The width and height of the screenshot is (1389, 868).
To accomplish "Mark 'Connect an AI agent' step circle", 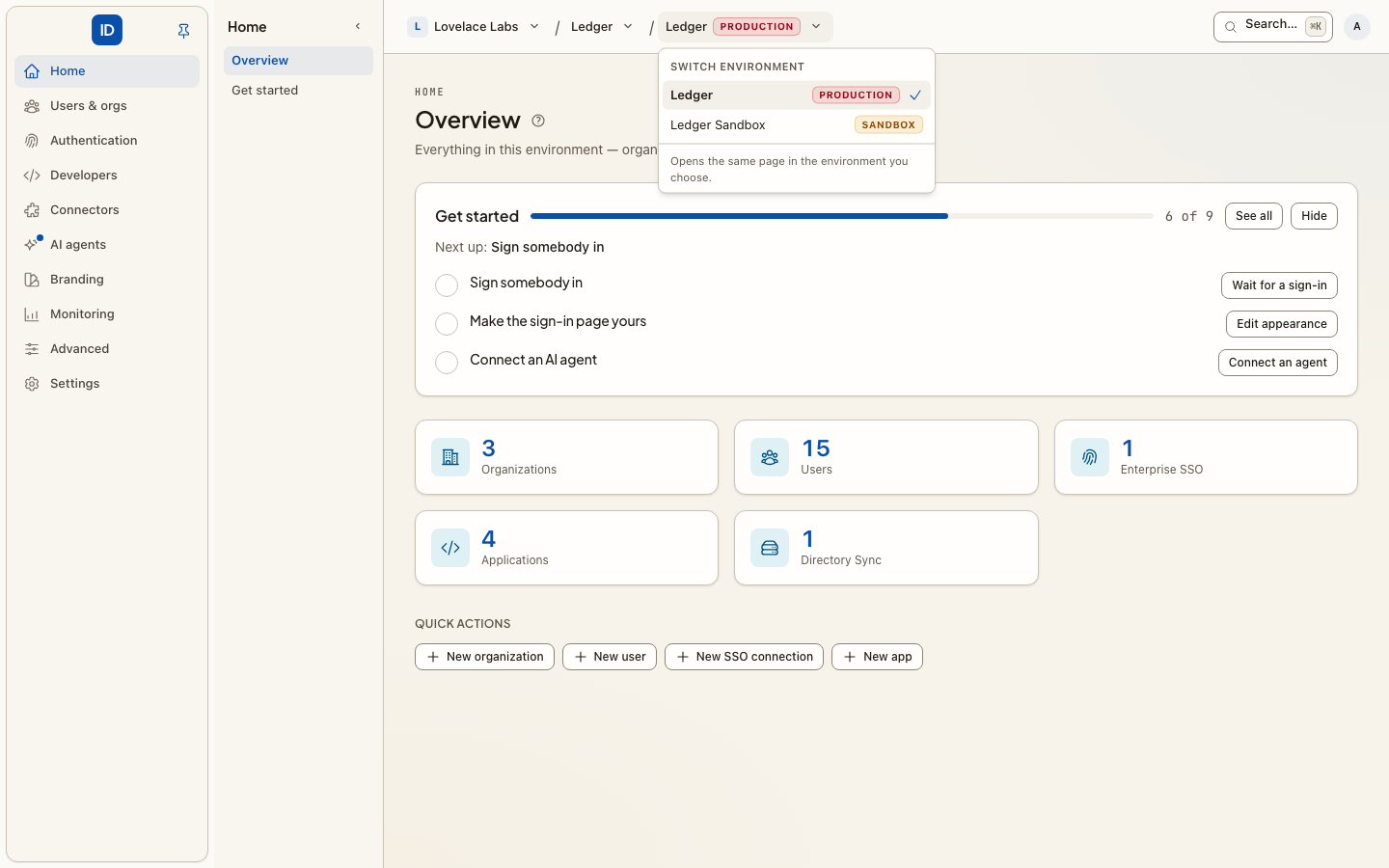I will 447,363.
